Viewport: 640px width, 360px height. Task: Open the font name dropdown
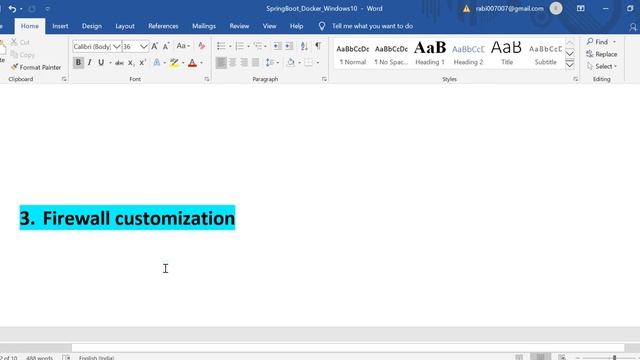pos(117,47)
